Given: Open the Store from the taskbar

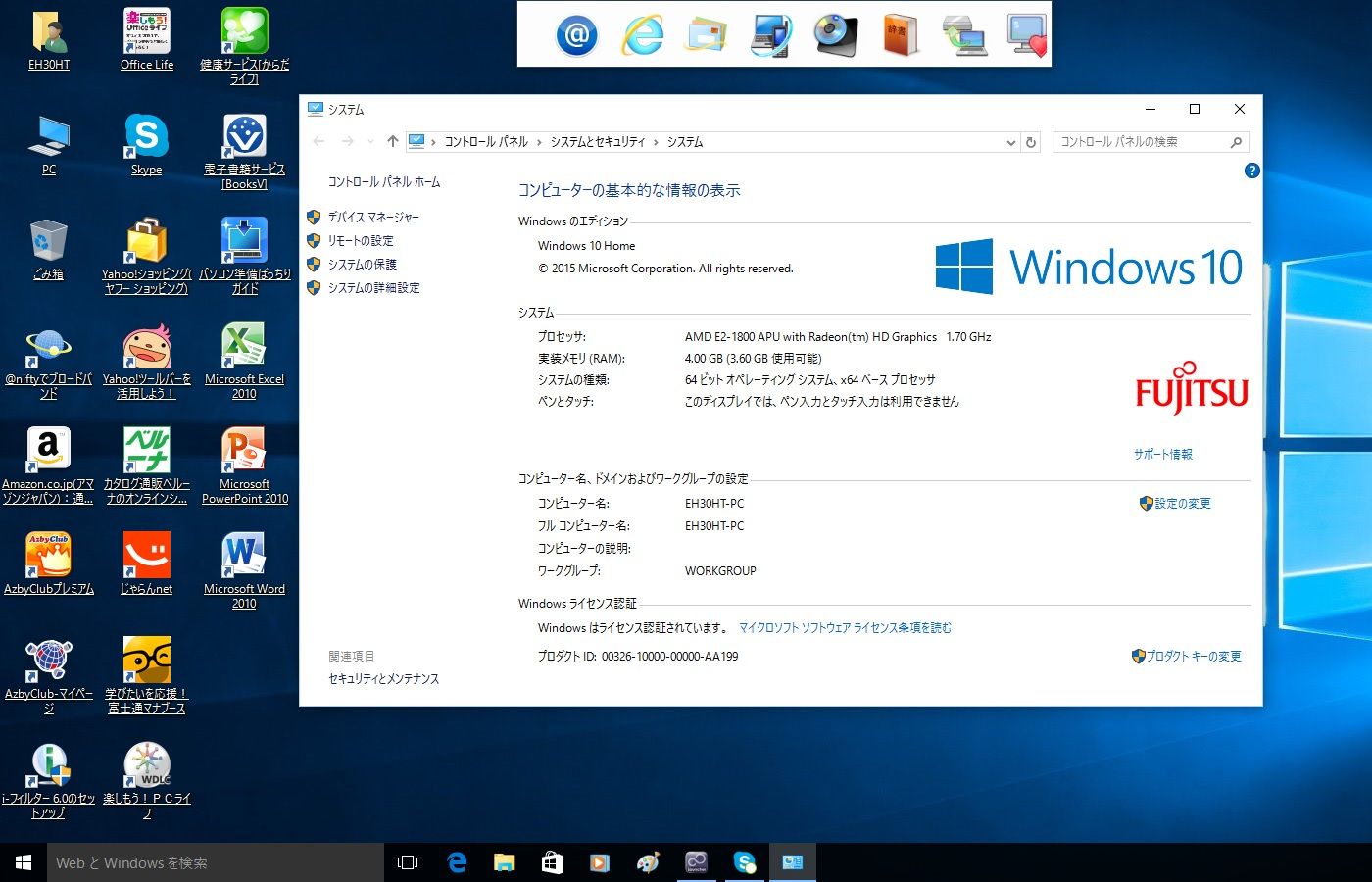Looking at the screenshot, I should (x=552, y=862).
